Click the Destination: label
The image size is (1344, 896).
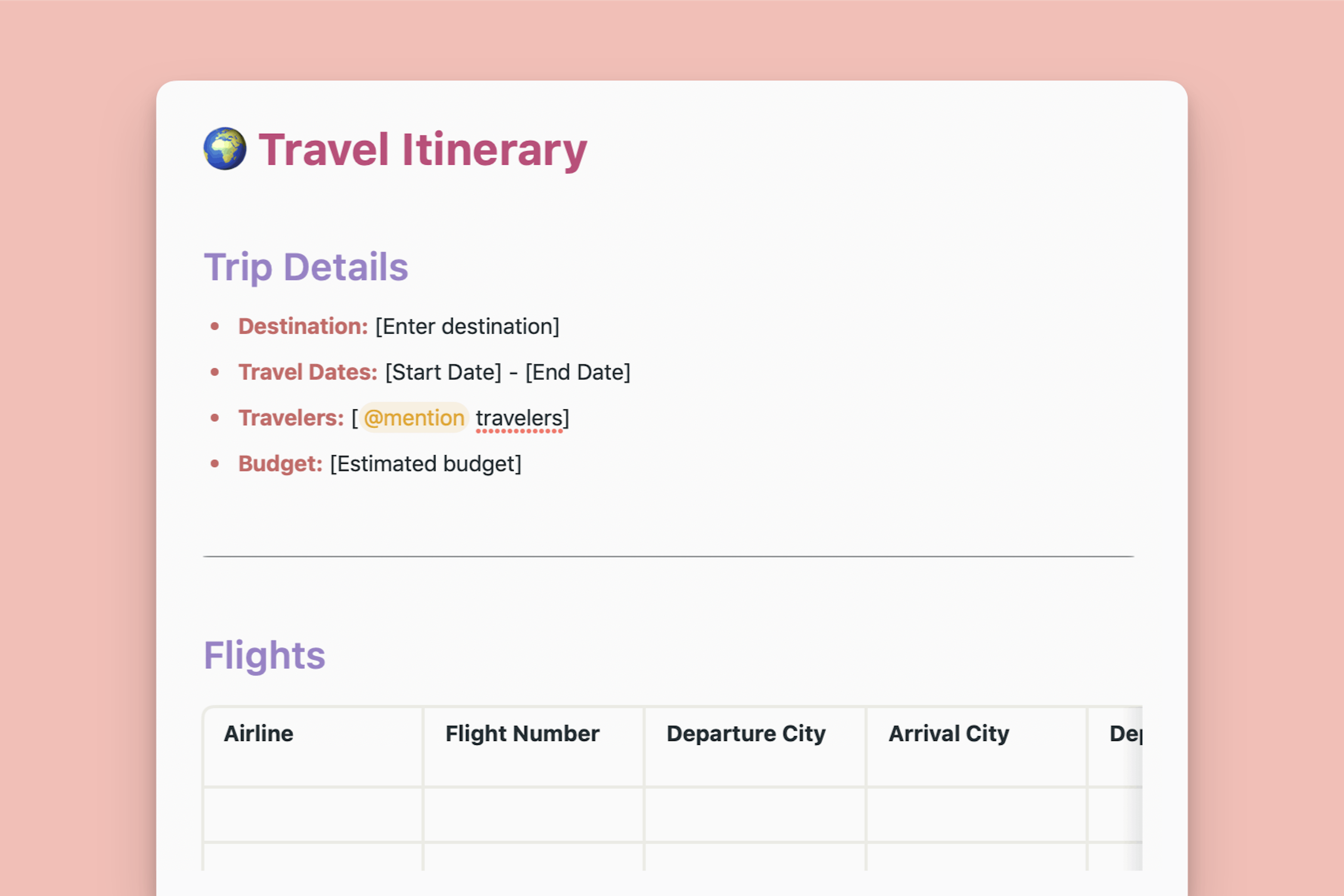coord(303,326)
